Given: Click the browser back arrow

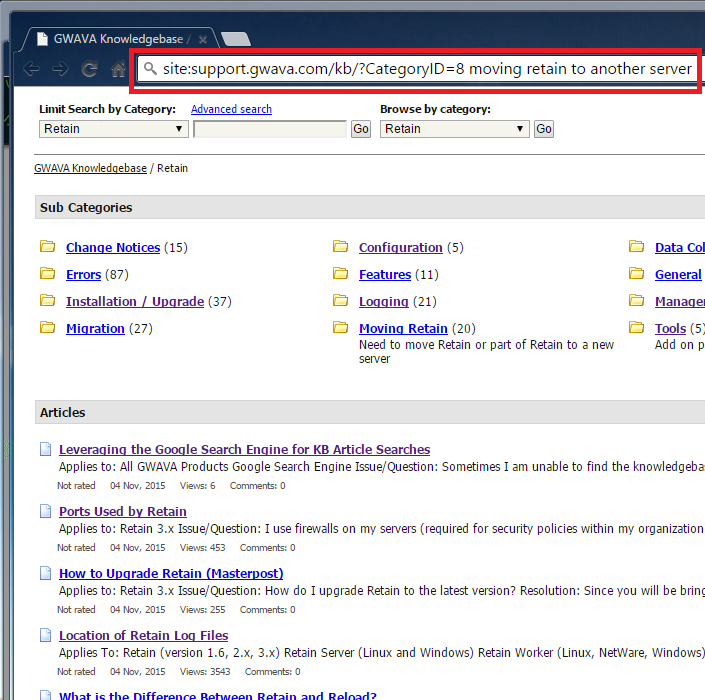Looking at the screenshot, I should tap(31, 69).
